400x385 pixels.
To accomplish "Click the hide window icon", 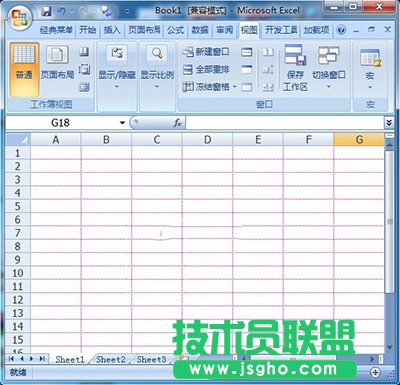I will click(247, 69).
